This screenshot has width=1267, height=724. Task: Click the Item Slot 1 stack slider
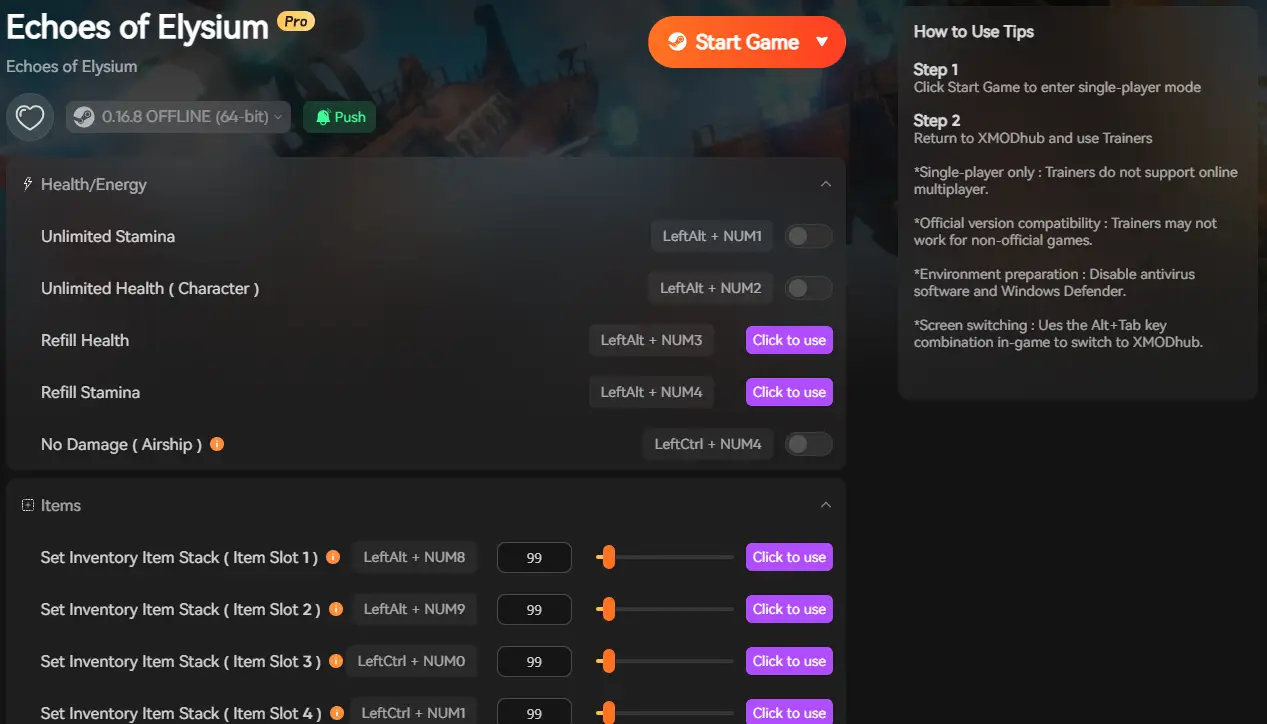(x=665, y=557)
